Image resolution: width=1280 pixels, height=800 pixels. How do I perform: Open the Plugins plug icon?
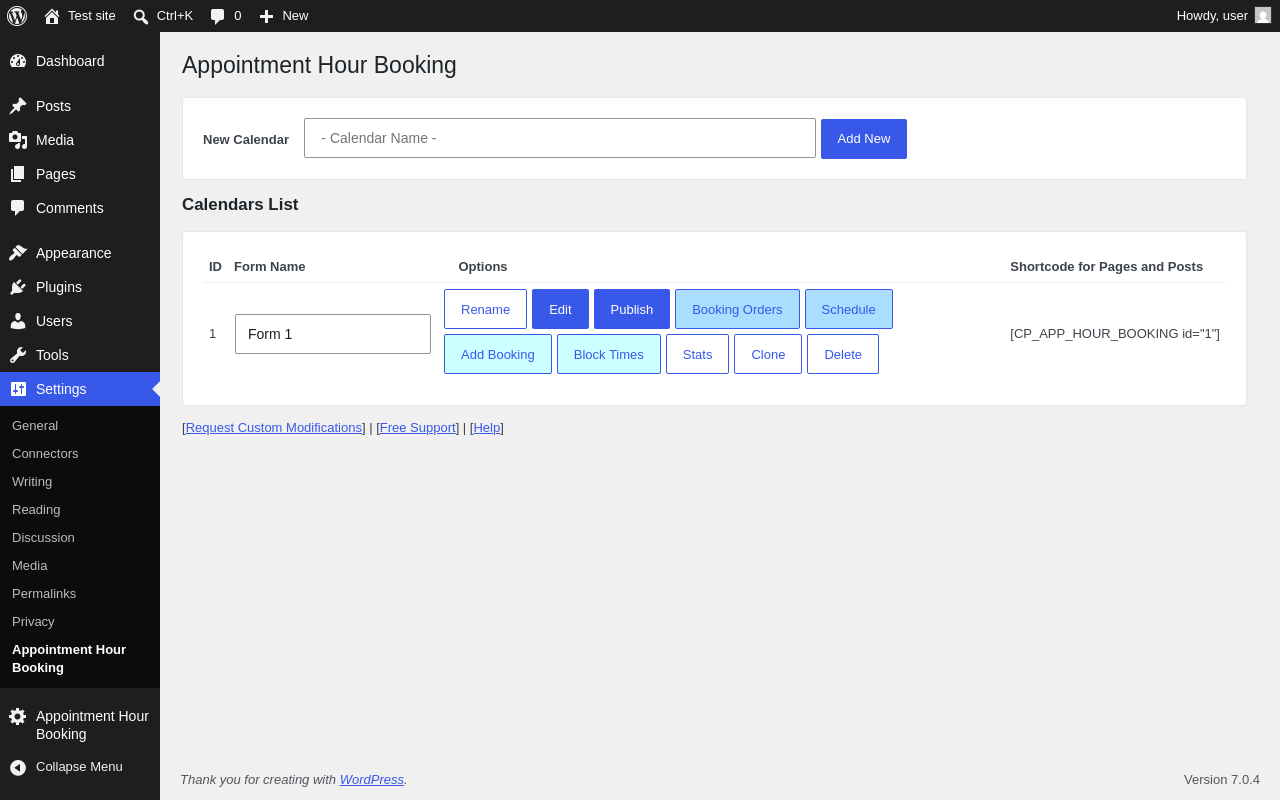point(18,287)
